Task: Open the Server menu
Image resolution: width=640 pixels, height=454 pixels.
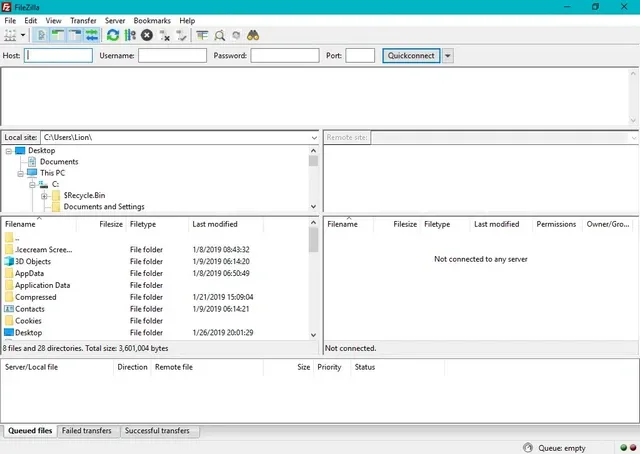Action: (x=115, y=21)
